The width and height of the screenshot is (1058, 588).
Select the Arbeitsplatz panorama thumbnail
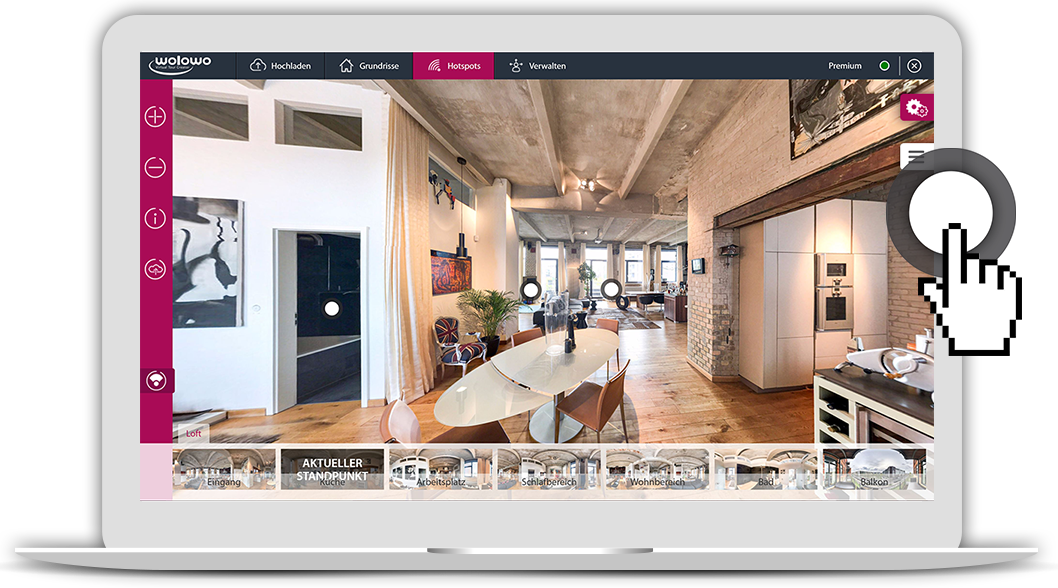tap(441, 469)
